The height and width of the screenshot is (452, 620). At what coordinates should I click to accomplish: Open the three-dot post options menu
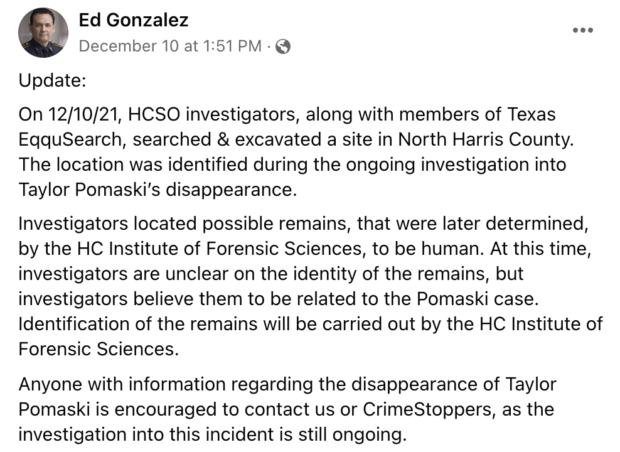click(x=583, y=30)
